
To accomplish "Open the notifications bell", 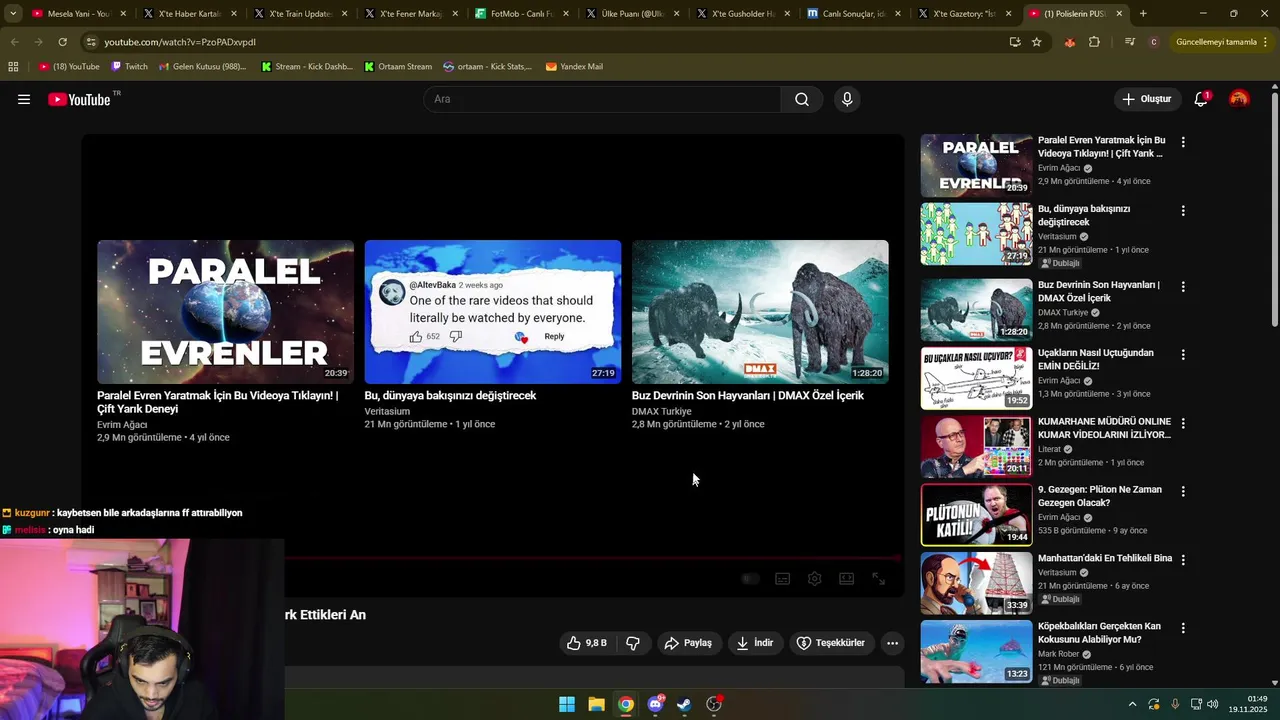I will pyautogui.click(x=1201, y=99).
